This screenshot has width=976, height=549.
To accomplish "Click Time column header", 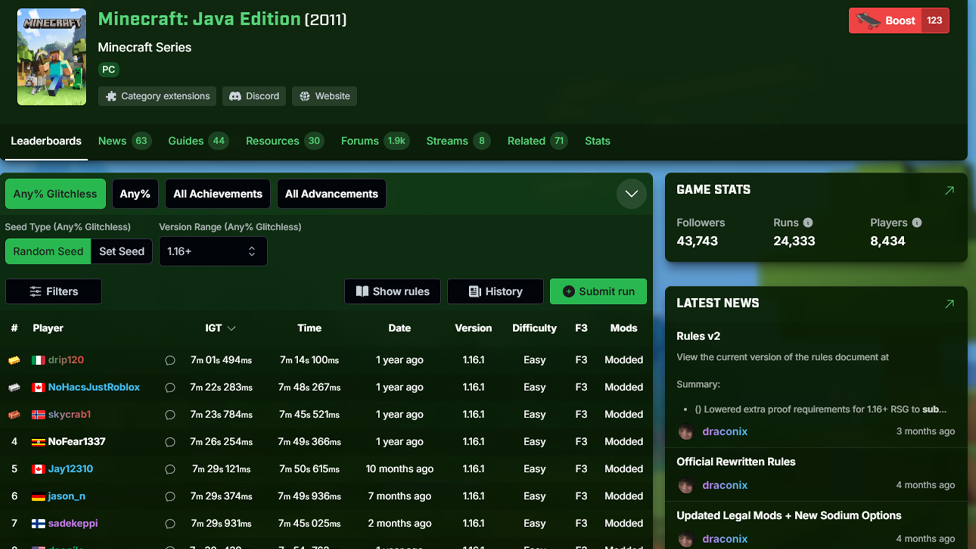I will tap(309, 328).
